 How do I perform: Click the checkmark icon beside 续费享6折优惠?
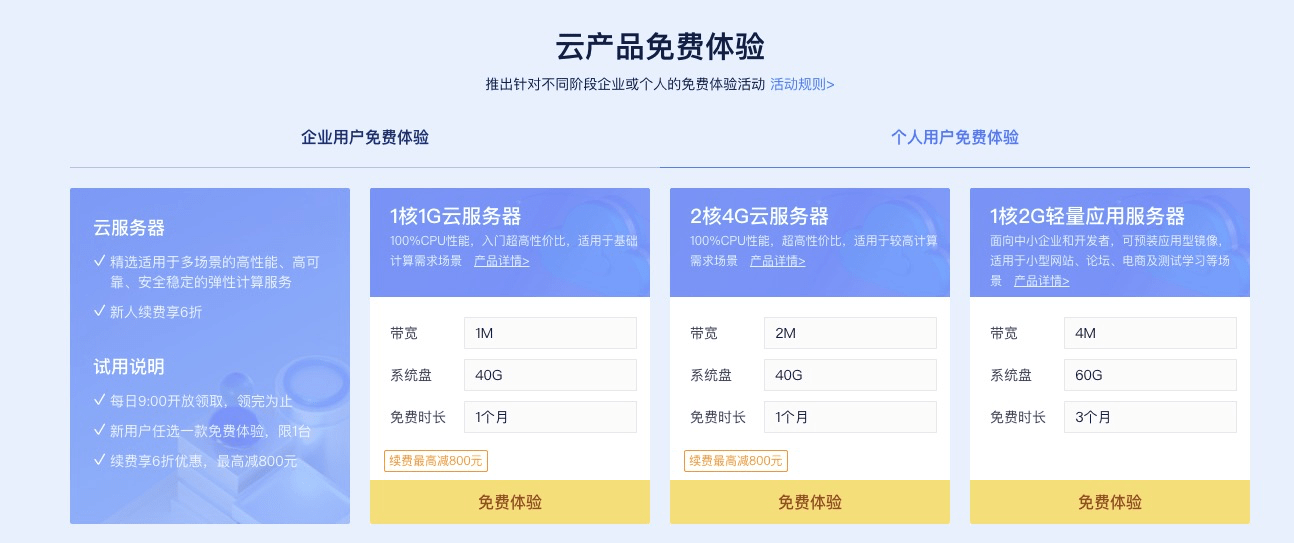tap(100, 460)
